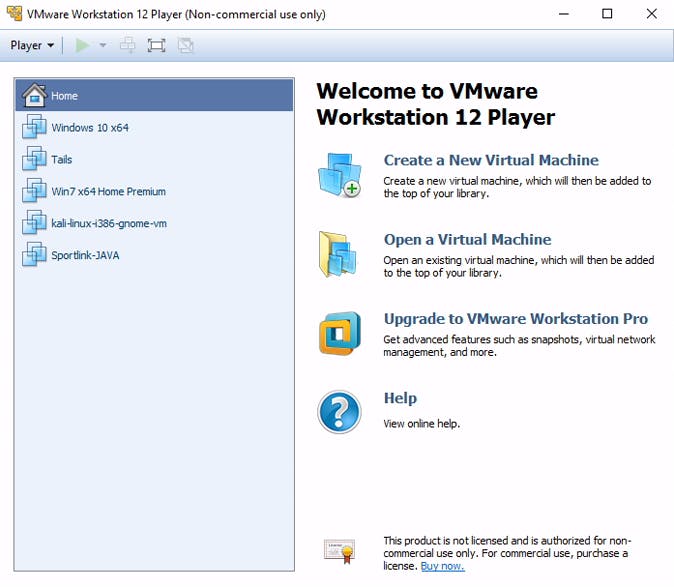Click the license certificate icon

click(x=340, y=551)
